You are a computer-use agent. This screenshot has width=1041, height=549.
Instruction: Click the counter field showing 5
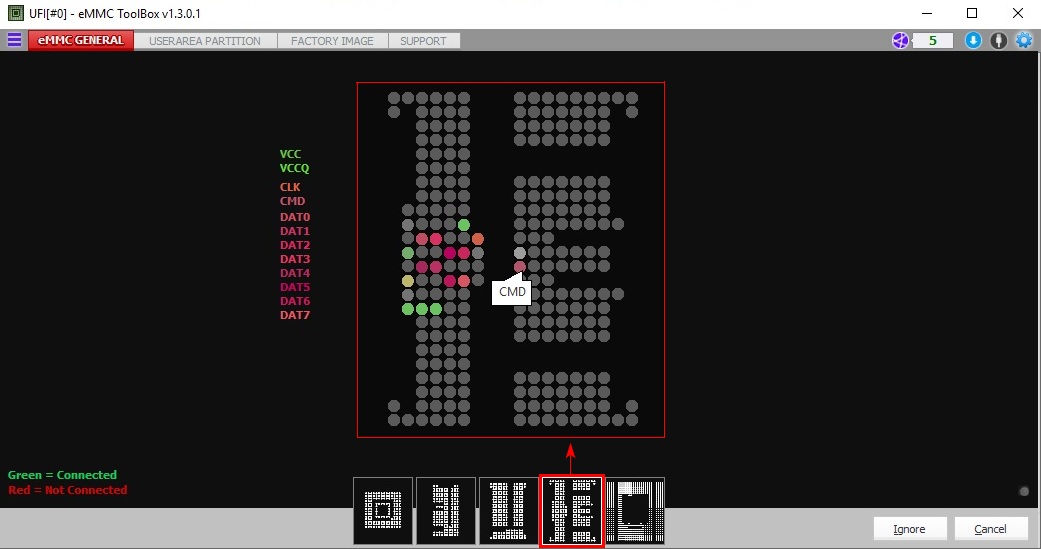pos(933,40)
